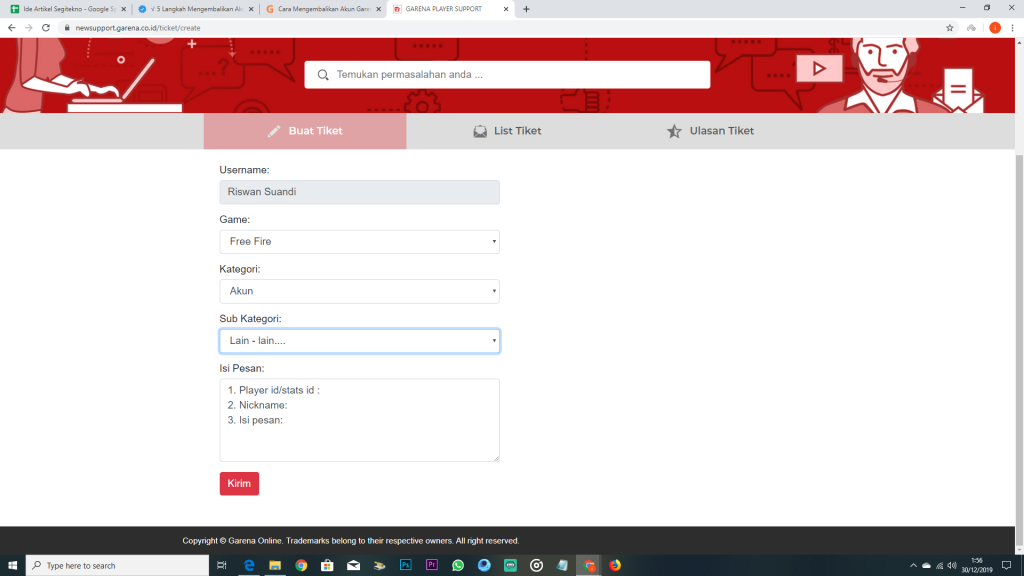Click the Username field with Riswan Suandi
The width and height of the screenshot is (1024, 576).
coord(359,192)
